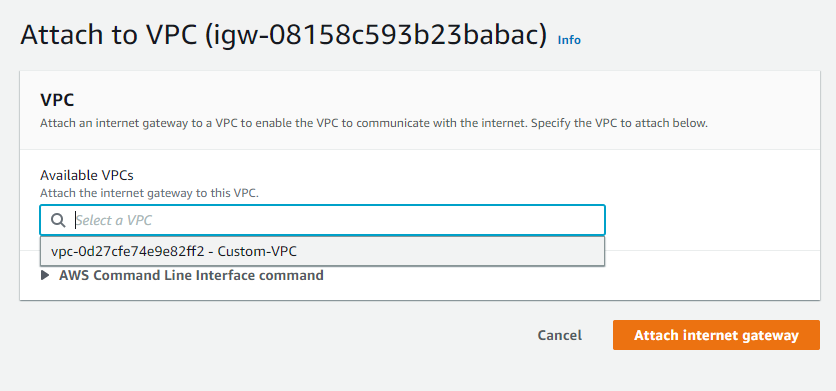Click Attach internet gateway button
The width and height of the screenshot is (836, 391).
point(716,335)
